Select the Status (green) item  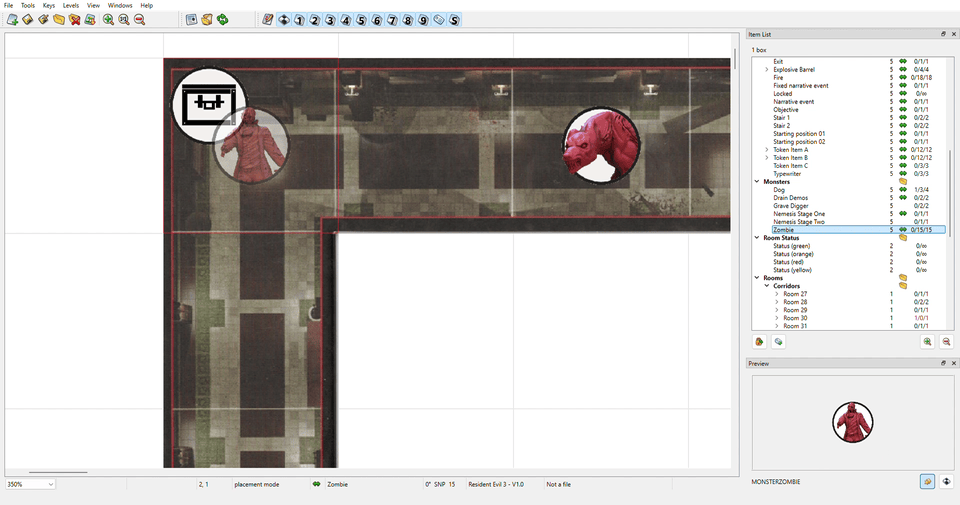pyautogui.click(x=792, y=245)
